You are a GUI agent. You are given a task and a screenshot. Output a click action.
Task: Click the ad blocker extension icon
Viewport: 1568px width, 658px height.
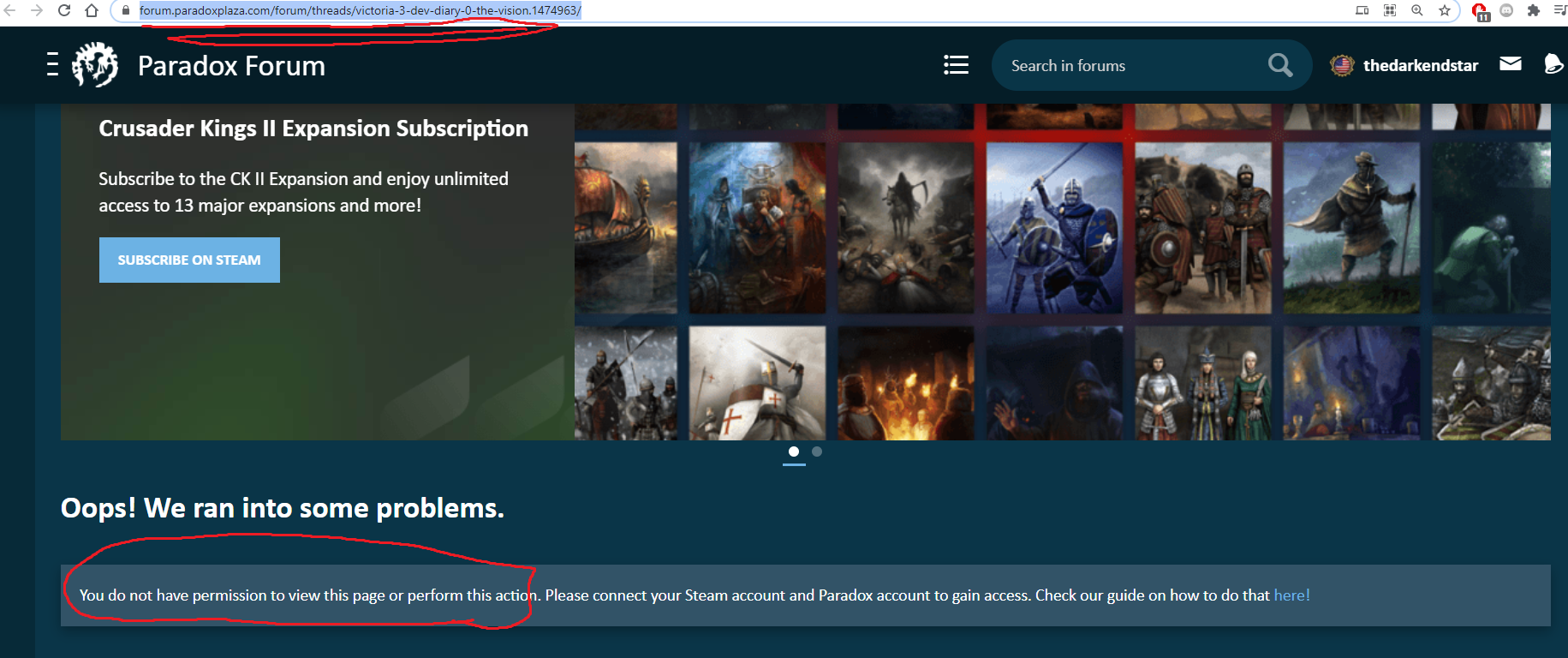[x=1479, y=11]
